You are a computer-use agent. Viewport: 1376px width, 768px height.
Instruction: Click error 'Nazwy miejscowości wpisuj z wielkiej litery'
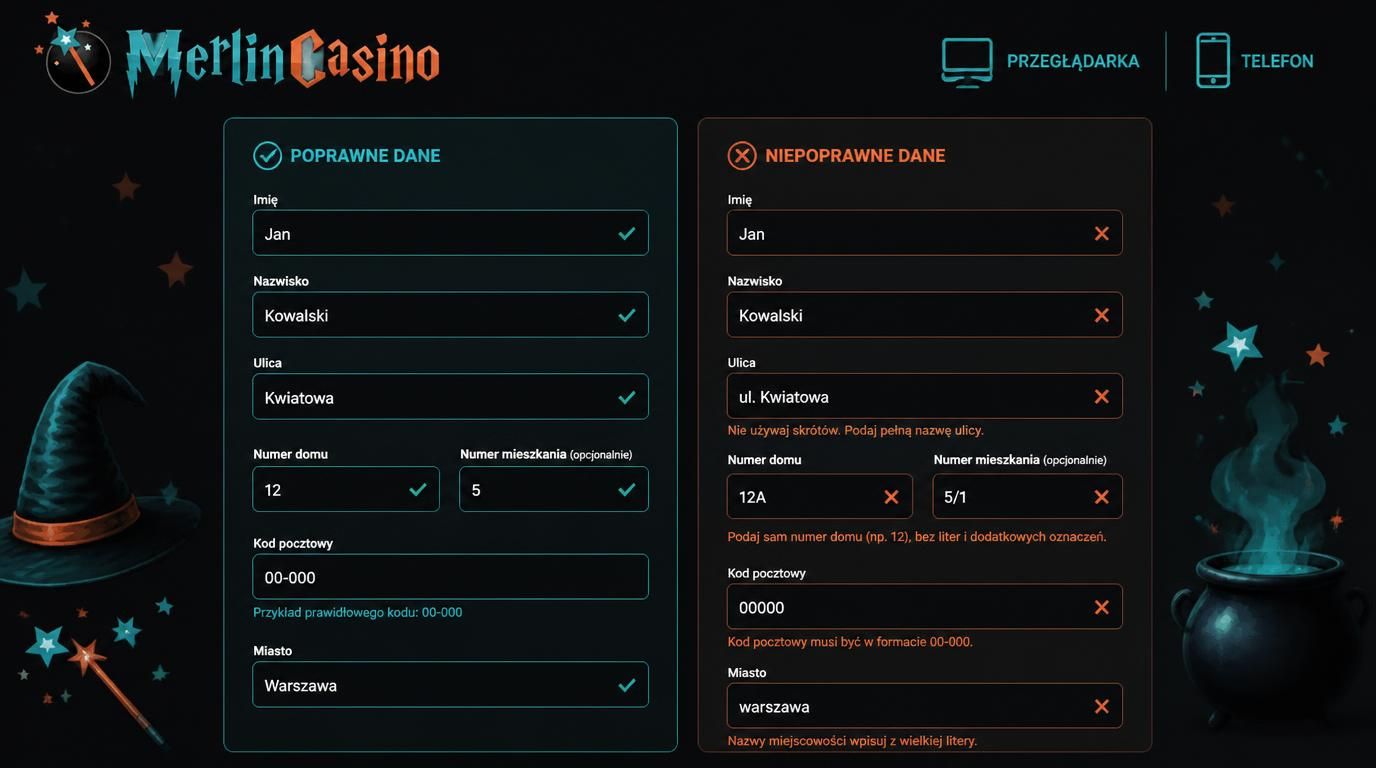coord(852,741)
